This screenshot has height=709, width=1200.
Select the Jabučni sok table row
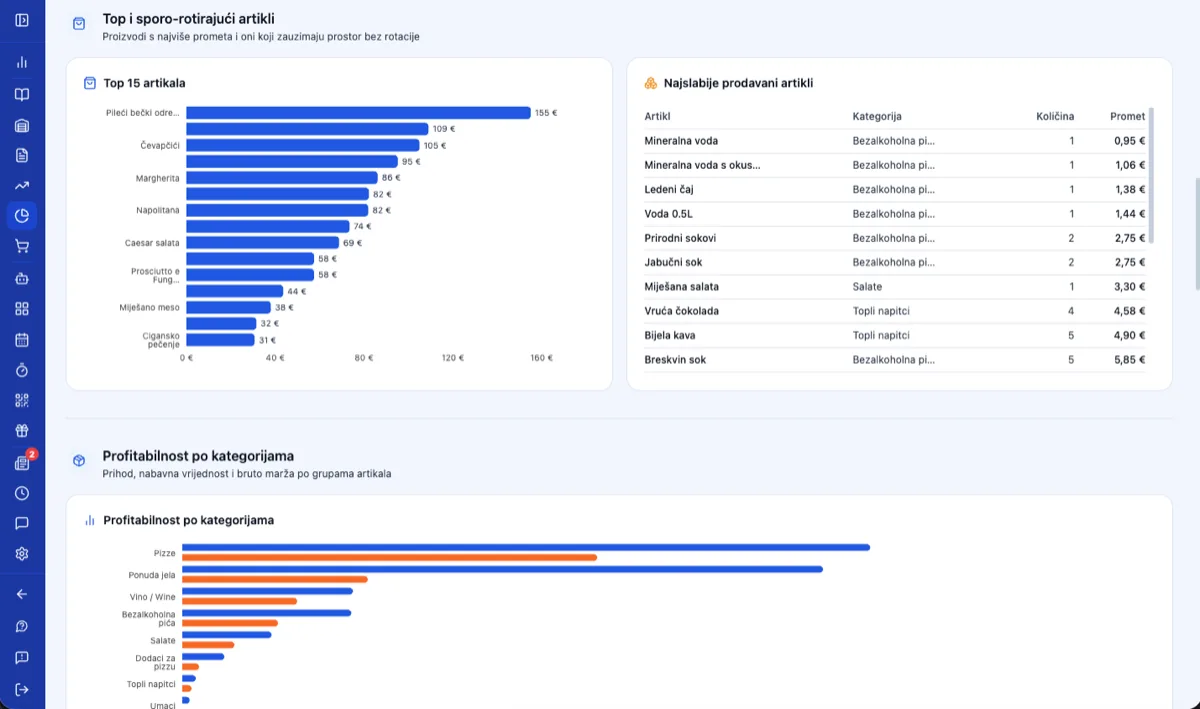pyautogui.click(x=895, y=262)
